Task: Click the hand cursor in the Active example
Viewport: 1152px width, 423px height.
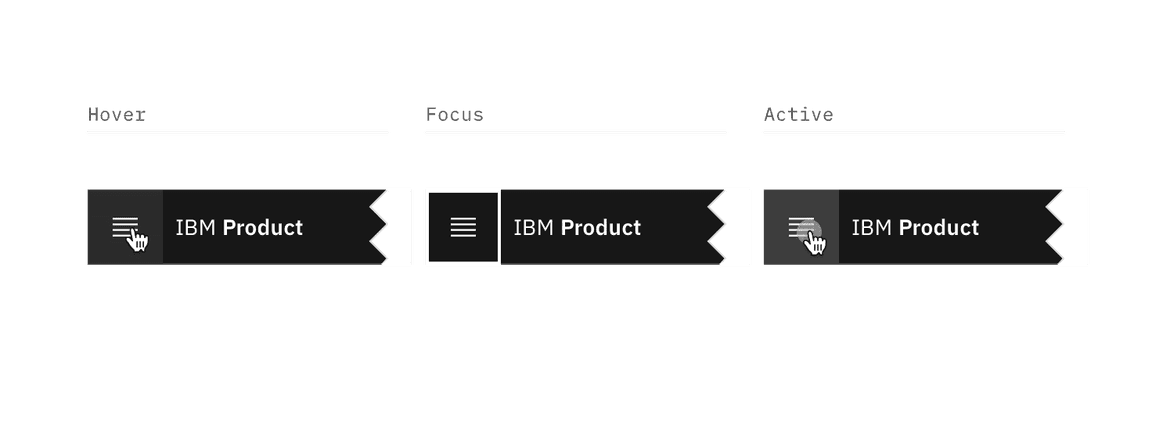Action: (814, 240)
